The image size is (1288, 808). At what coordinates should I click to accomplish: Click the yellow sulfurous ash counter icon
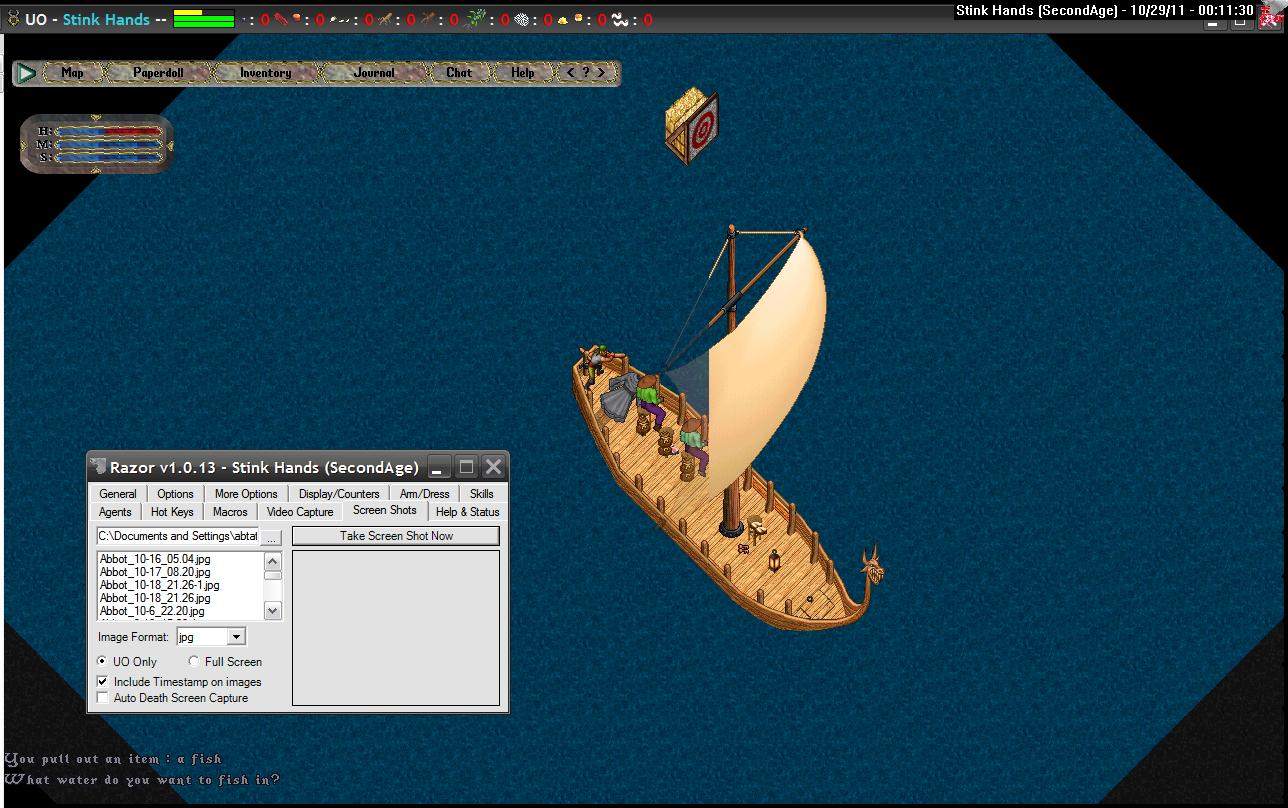(x=563, y=19)
